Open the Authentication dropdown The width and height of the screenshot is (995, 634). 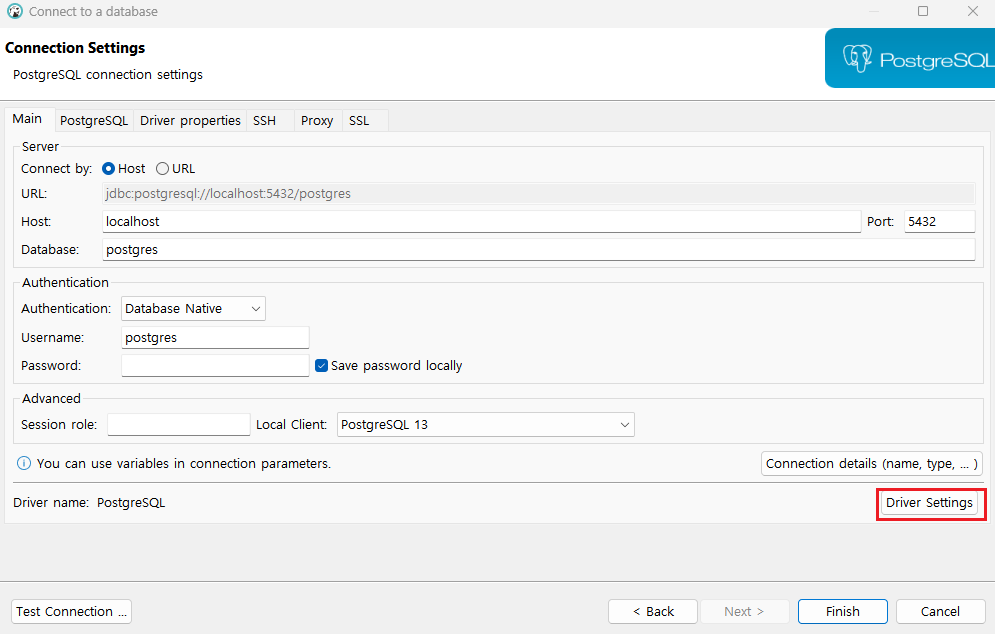tap(193, 308)
